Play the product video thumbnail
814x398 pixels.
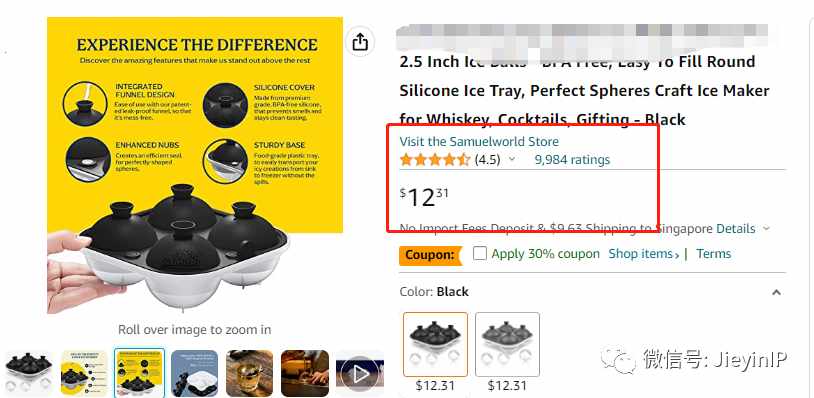(359, 374)
